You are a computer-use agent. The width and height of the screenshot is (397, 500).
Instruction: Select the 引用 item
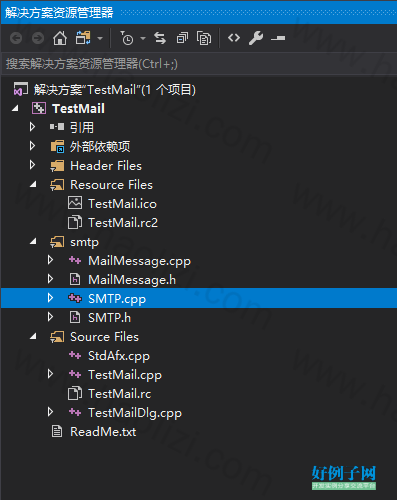point(82,127)
